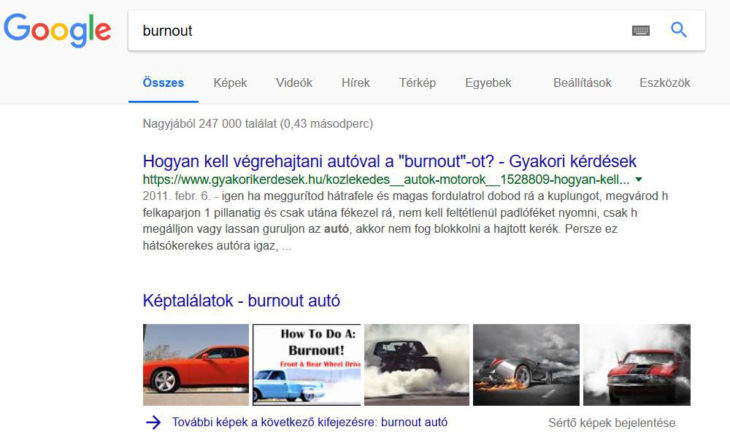Click the blue search magnifier icon

(678, 30)
